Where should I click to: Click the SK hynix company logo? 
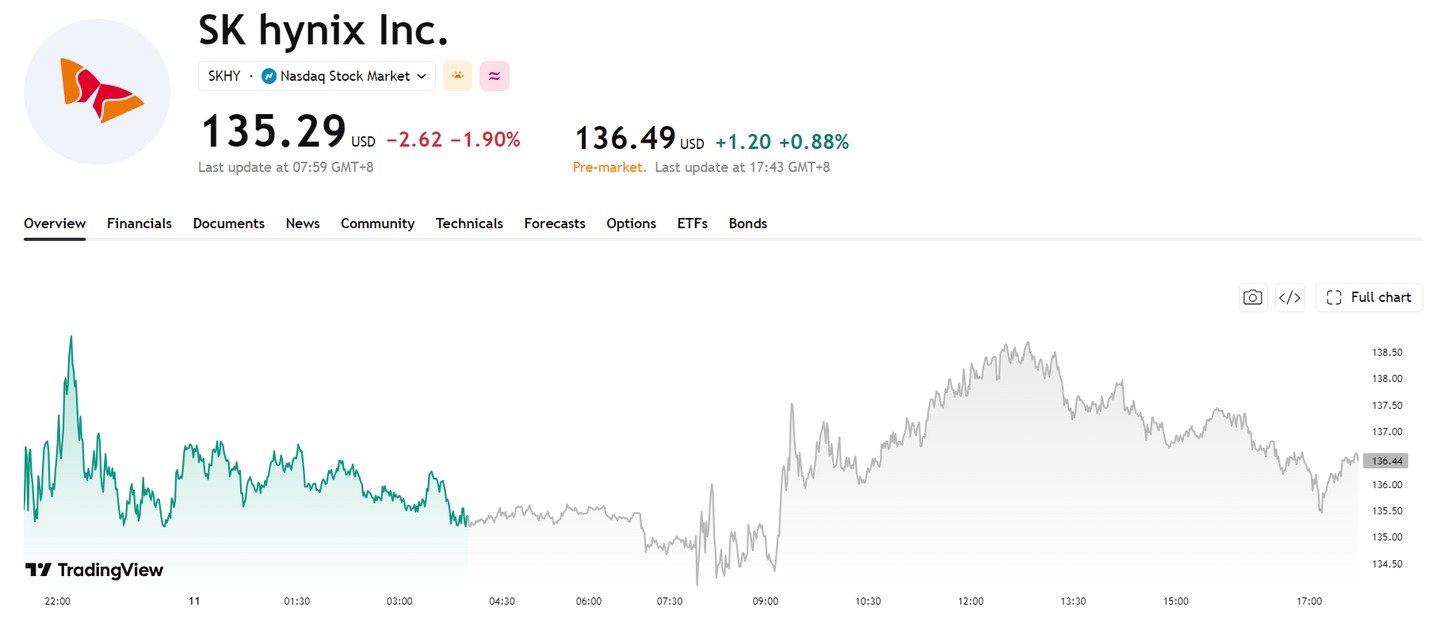pyautogui.click(x=97, y=92)
